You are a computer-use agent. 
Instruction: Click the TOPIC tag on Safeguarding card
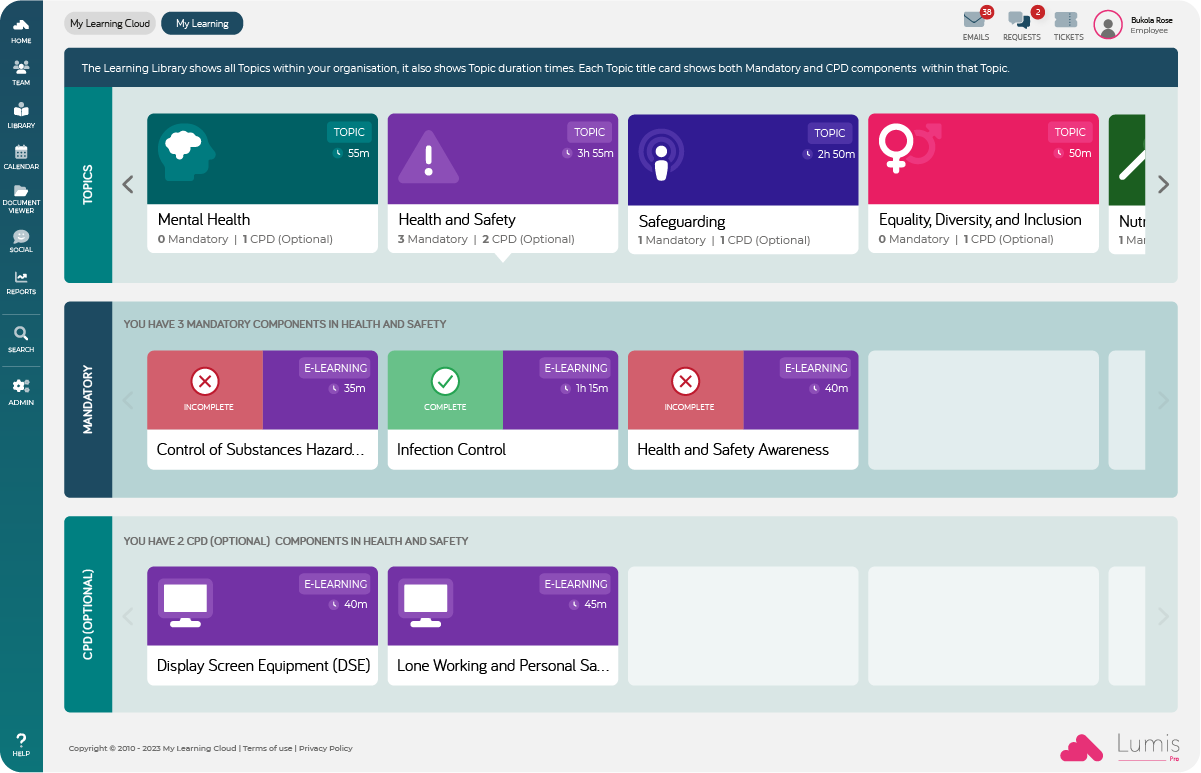[830, 133]
